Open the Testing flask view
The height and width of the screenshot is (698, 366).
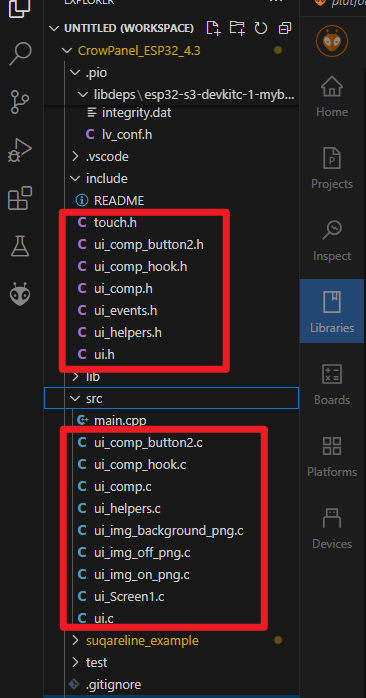click(20, 246)
